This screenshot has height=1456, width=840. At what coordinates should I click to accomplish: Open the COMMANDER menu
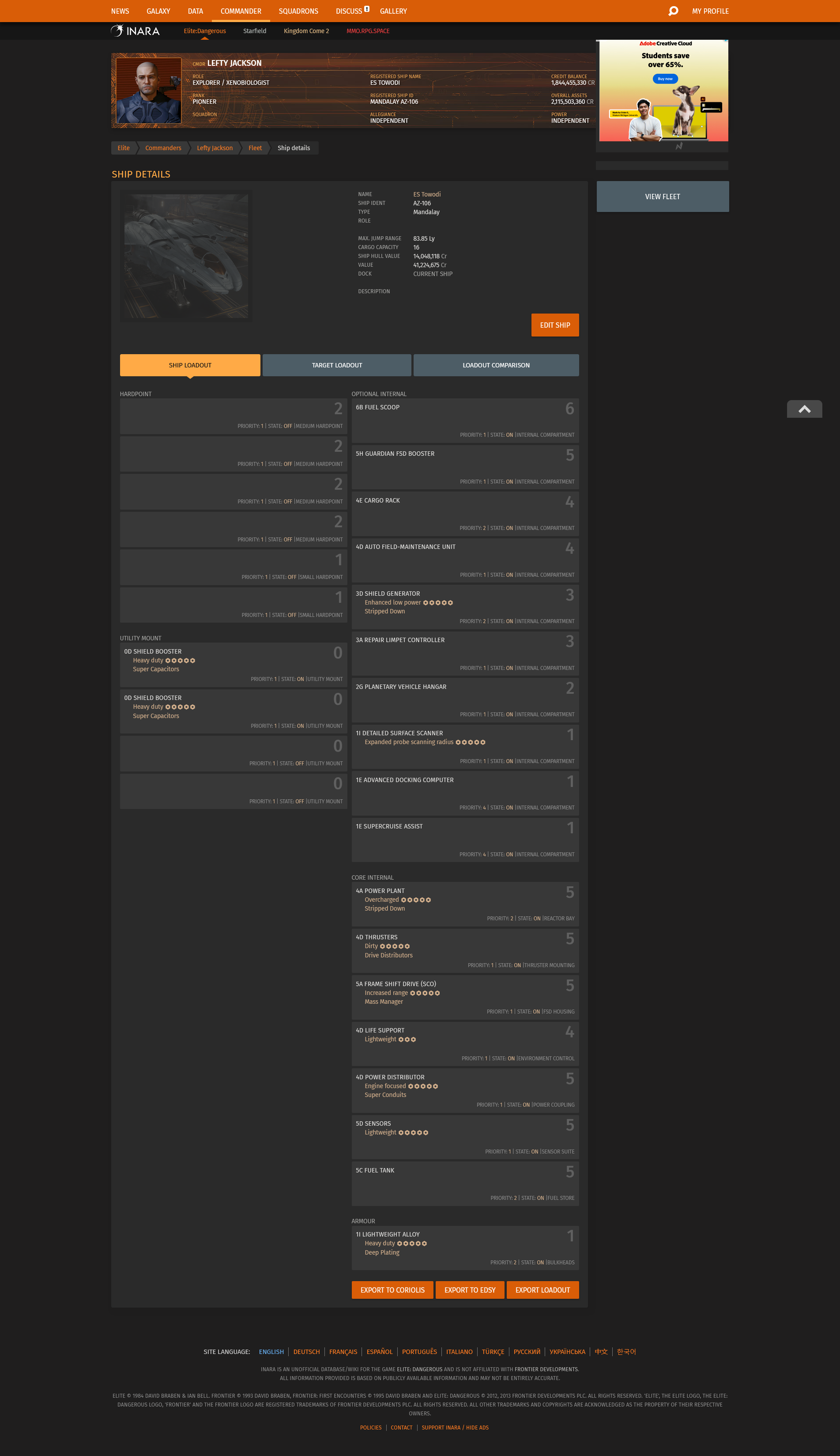click(x=241, y=11)
